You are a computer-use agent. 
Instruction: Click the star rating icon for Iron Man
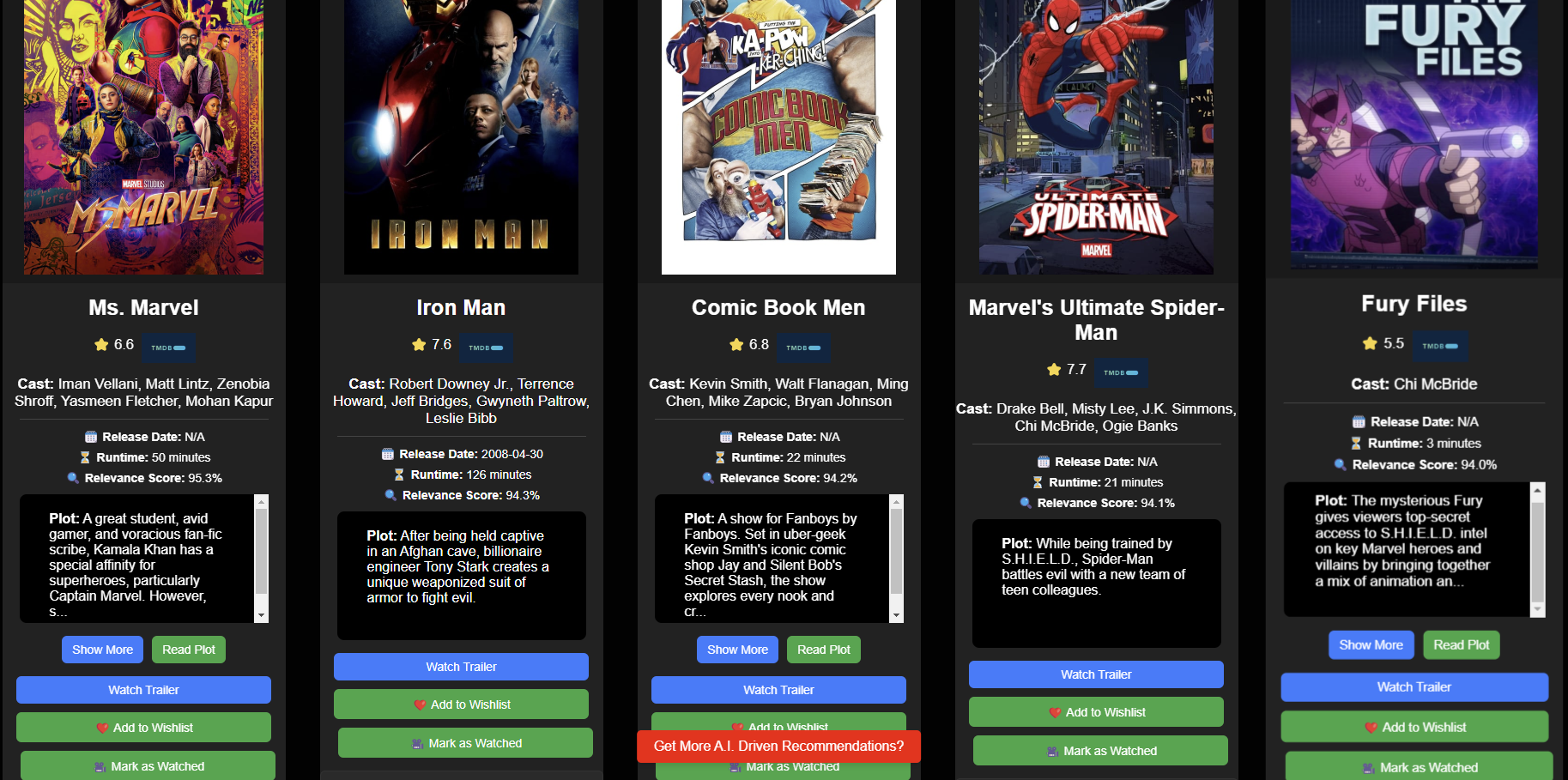coord(419,345)
